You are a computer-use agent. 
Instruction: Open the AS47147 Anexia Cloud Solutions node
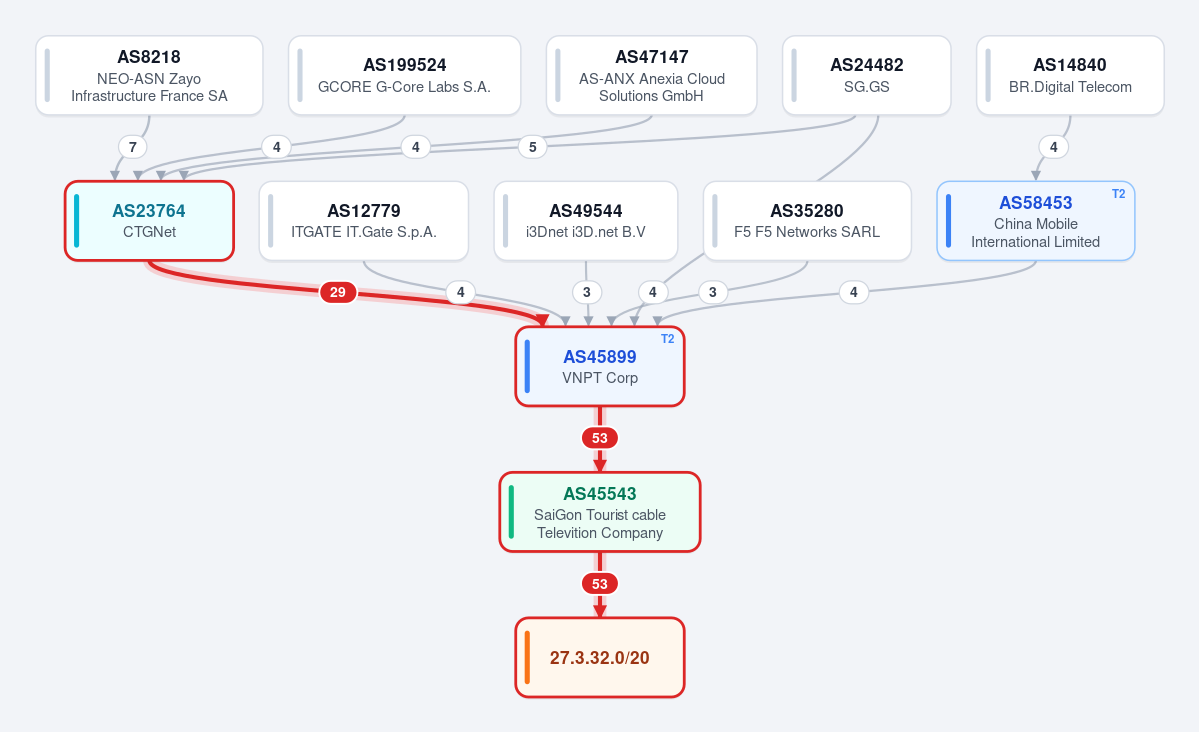click(651, 76)
